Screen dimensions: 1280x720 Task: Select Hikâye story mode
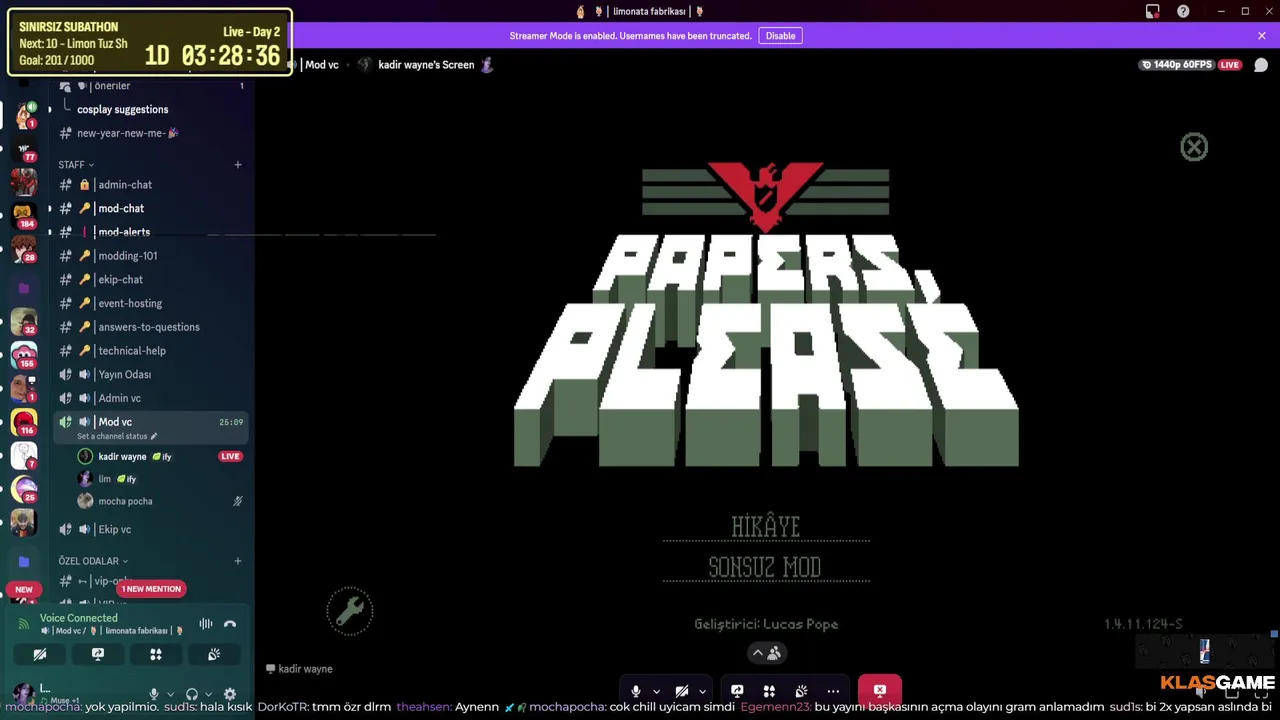(766, 526)
